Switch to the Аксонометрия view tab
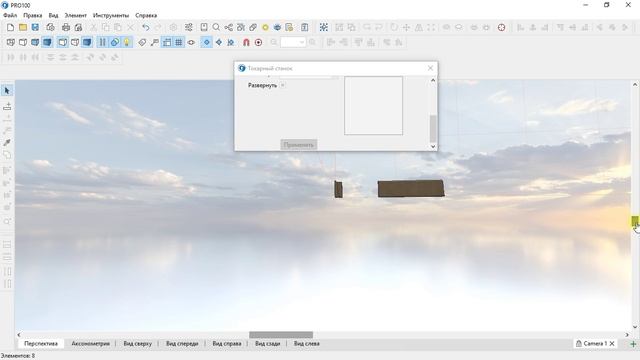 (x=91, y=344)
